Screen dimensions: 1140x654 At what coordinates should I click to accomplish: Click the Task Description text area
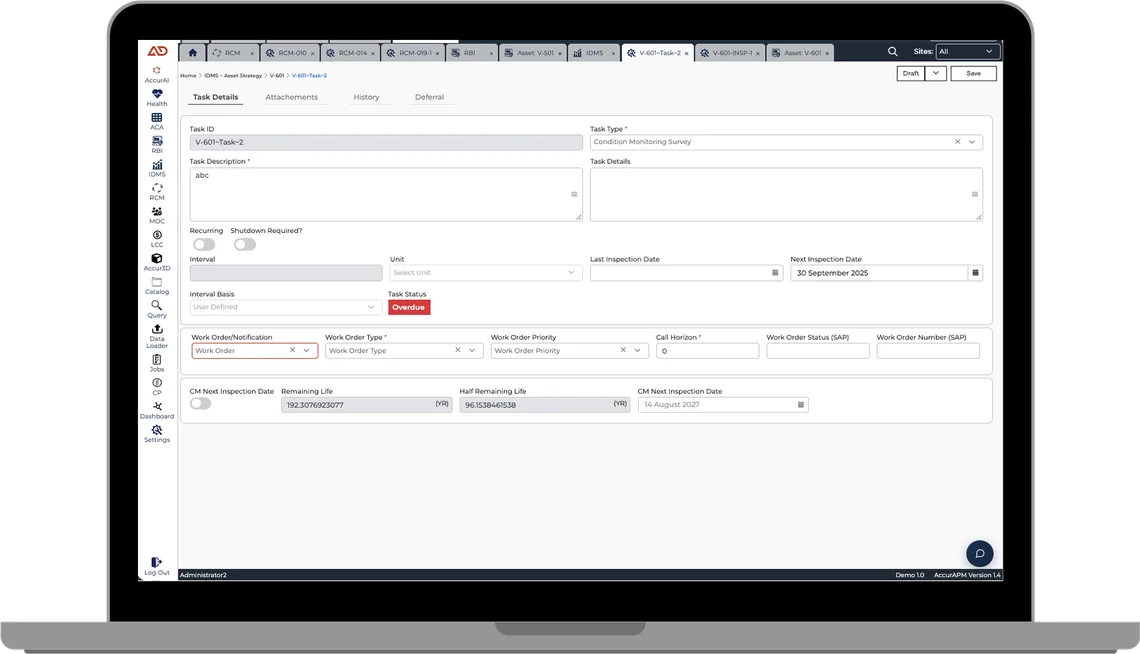pos(386,194)
